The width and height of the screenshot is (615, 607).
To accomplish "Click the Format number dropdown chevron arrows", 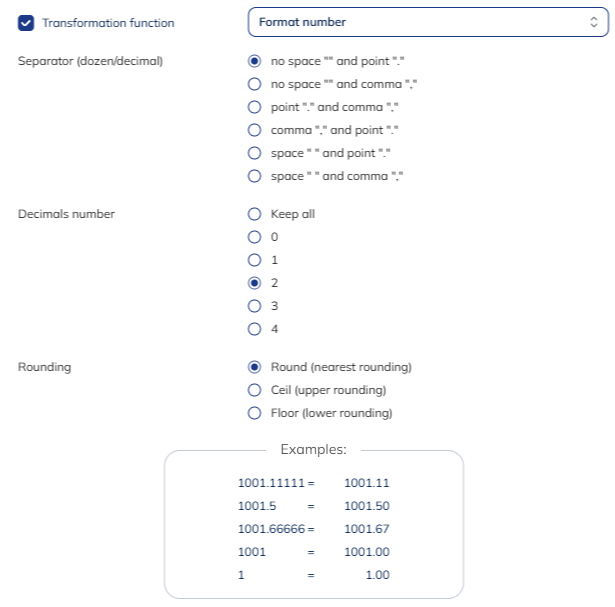I will (x=591, y=22).
